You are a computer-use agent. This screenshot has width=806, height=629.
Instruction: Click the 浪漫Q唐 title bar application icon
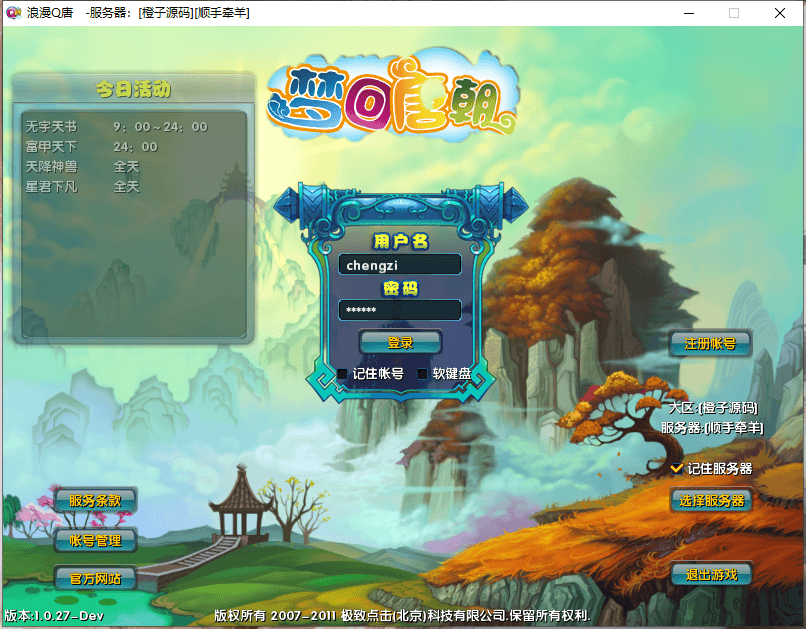13,12
